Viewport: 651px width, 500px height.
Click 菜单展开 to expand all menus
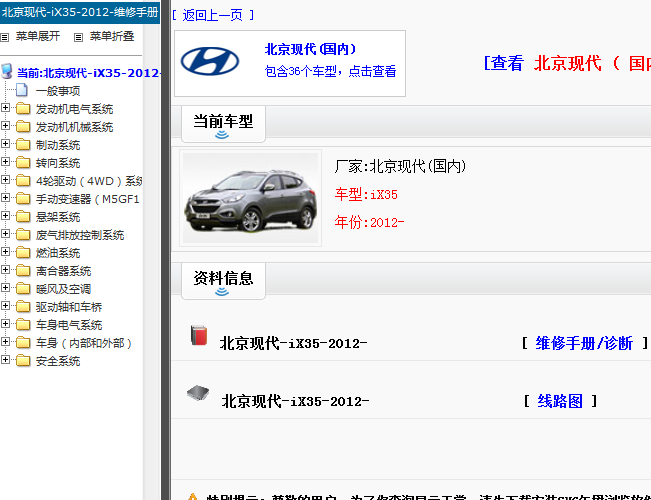[x=38, y=37]
